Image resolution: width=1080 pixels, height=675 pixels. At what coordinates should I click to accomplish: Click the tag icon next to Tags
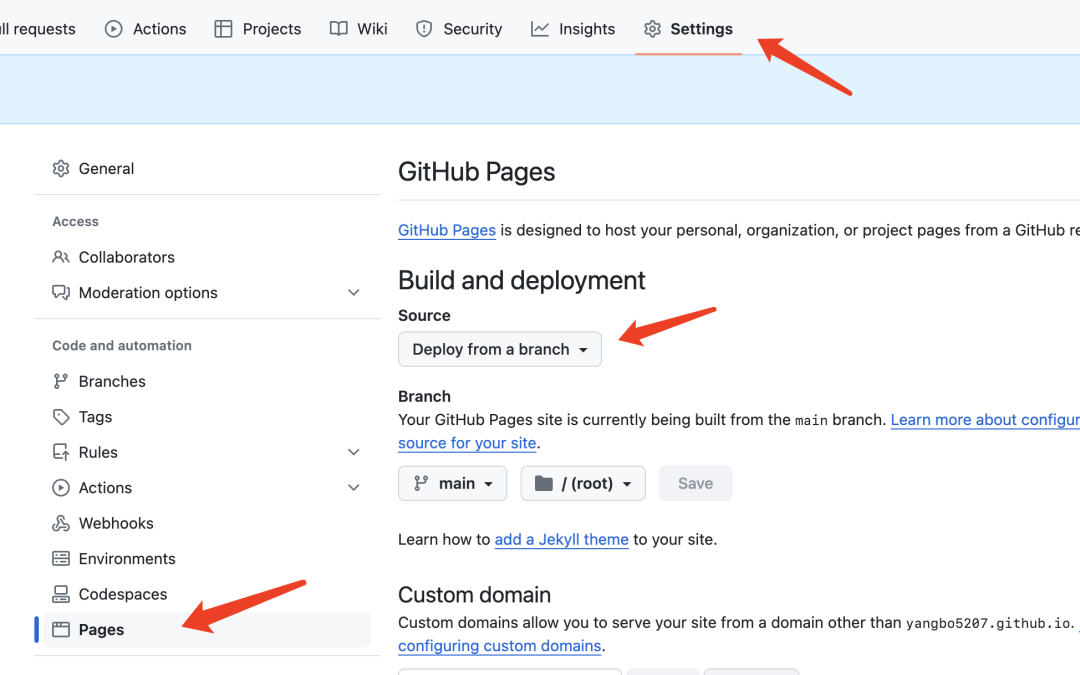(61, 417)
